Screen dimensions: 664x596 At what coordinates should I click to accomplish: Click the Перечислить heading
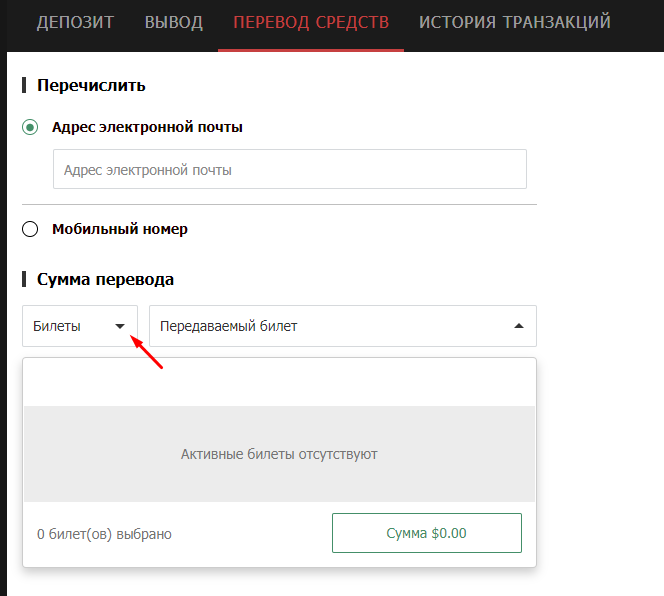coord(91,85)
